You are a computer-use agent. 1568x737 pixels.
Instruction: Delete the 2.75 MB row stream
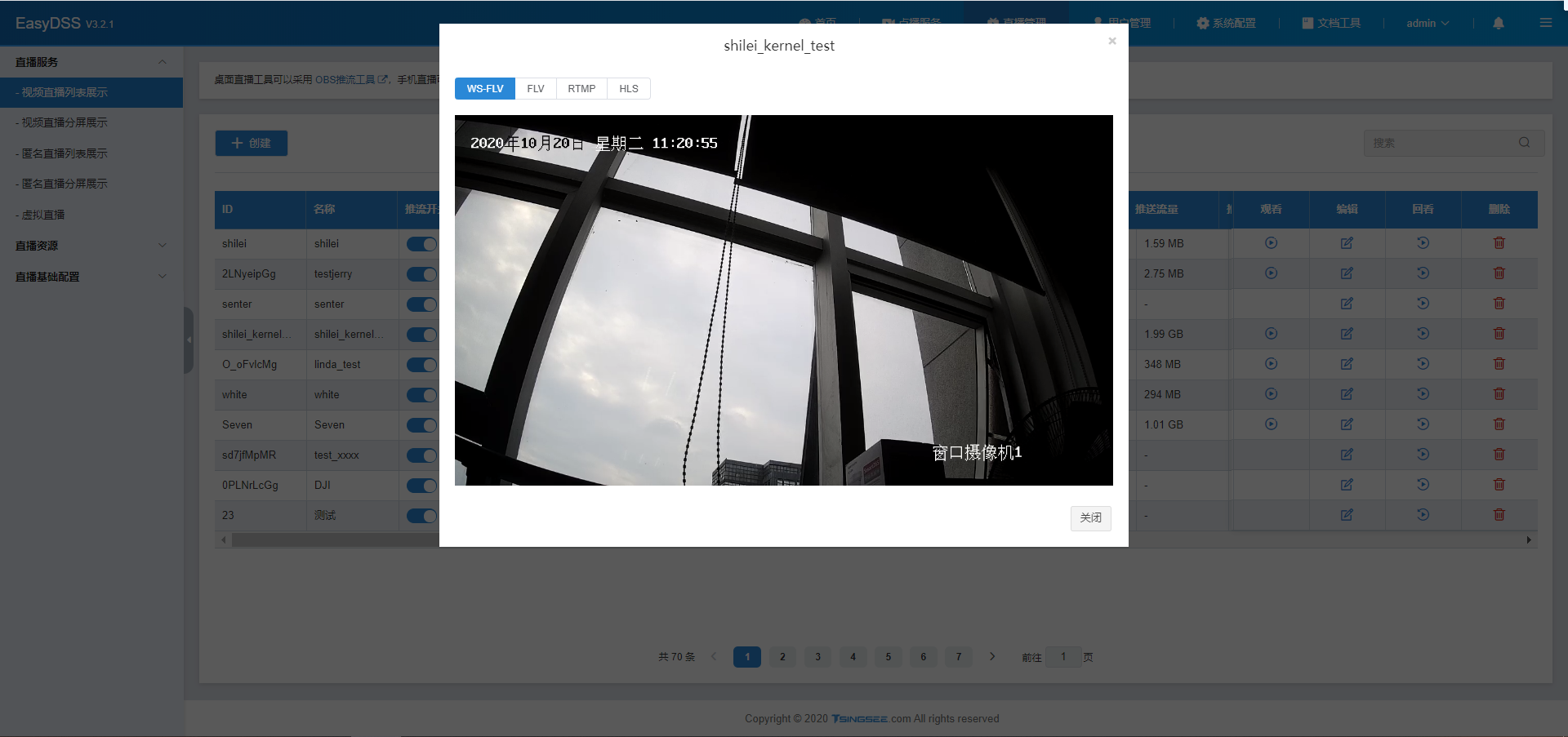pos(1499,273)
